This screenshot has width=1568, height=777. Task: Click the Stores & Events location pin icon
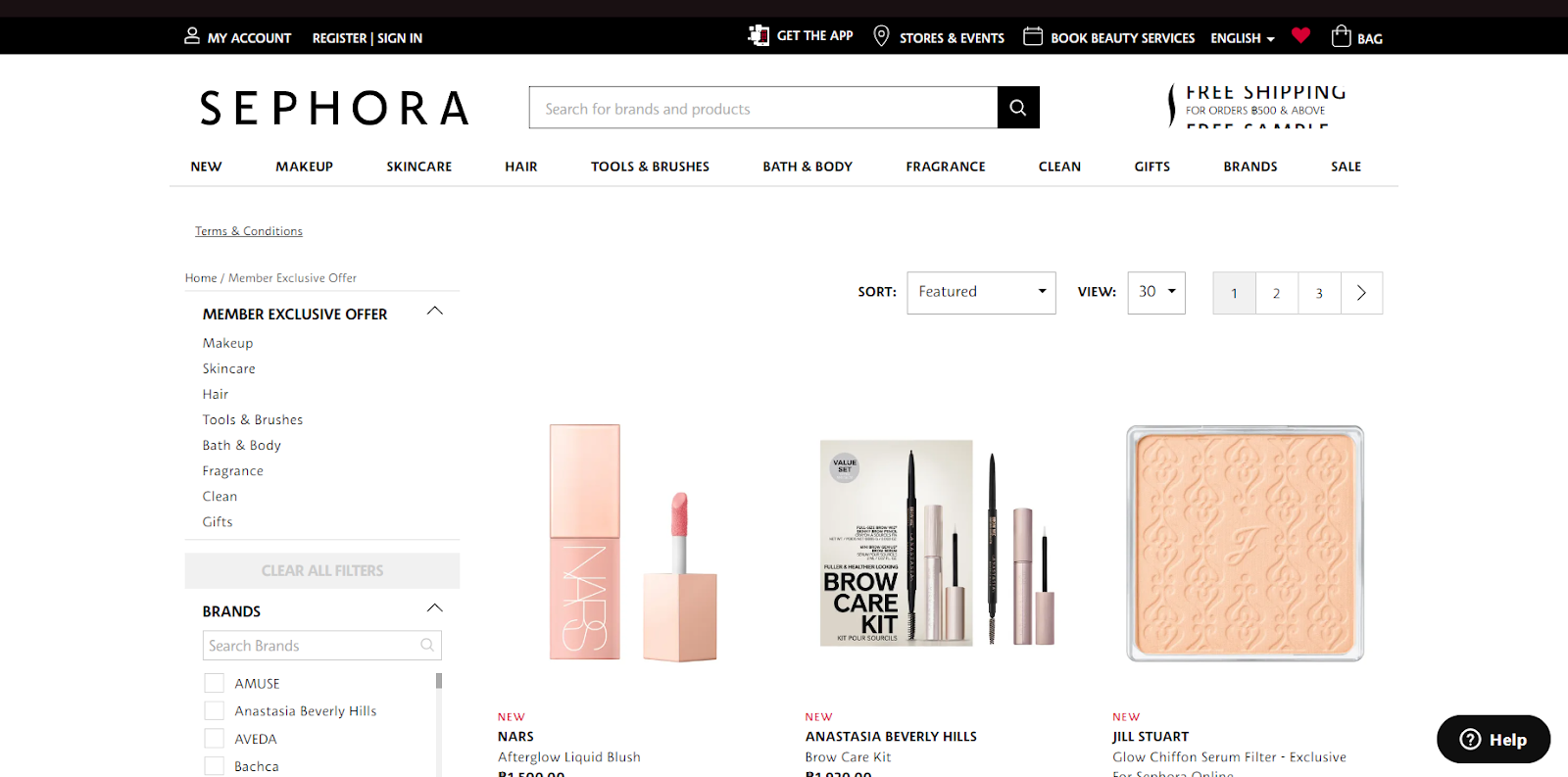pyautogui.click(x=881, y=36)
